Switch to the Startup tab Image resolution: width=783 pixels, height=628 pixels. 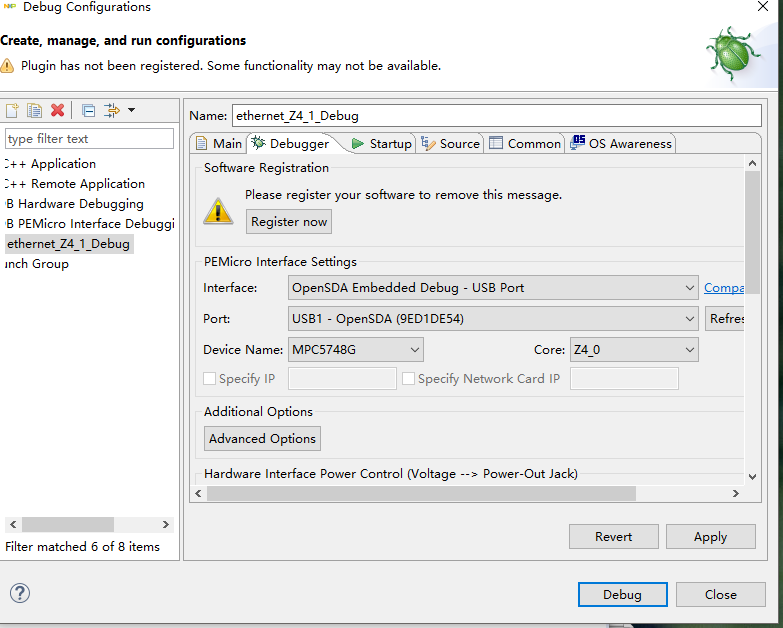coord(381,144)
